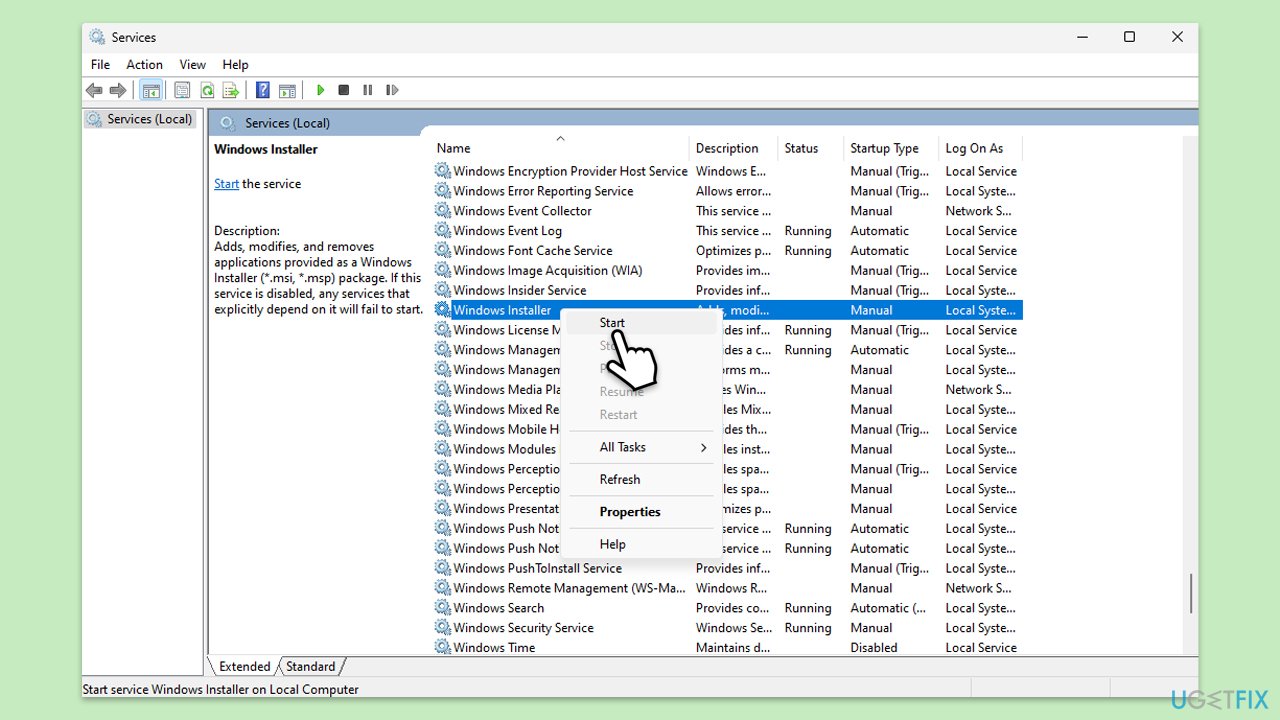Toggle Show/Hide Console Tree button

151,90
